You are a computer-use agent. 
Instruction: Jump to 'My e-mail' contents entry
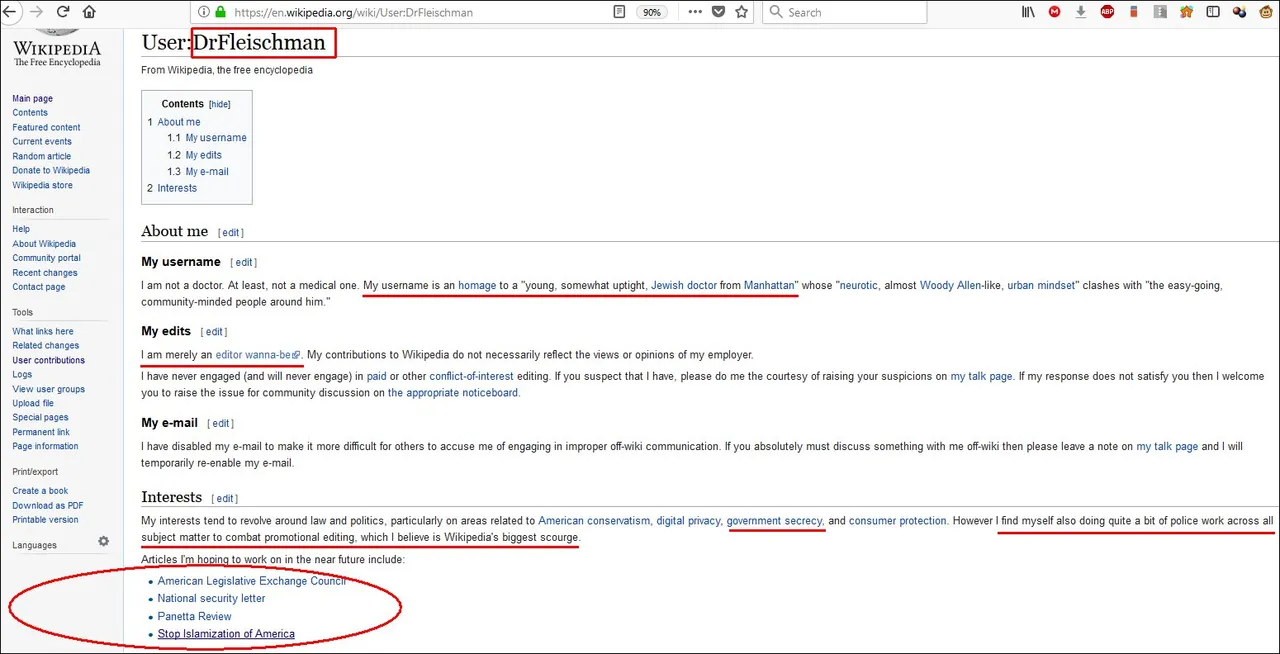coord(206,172)
